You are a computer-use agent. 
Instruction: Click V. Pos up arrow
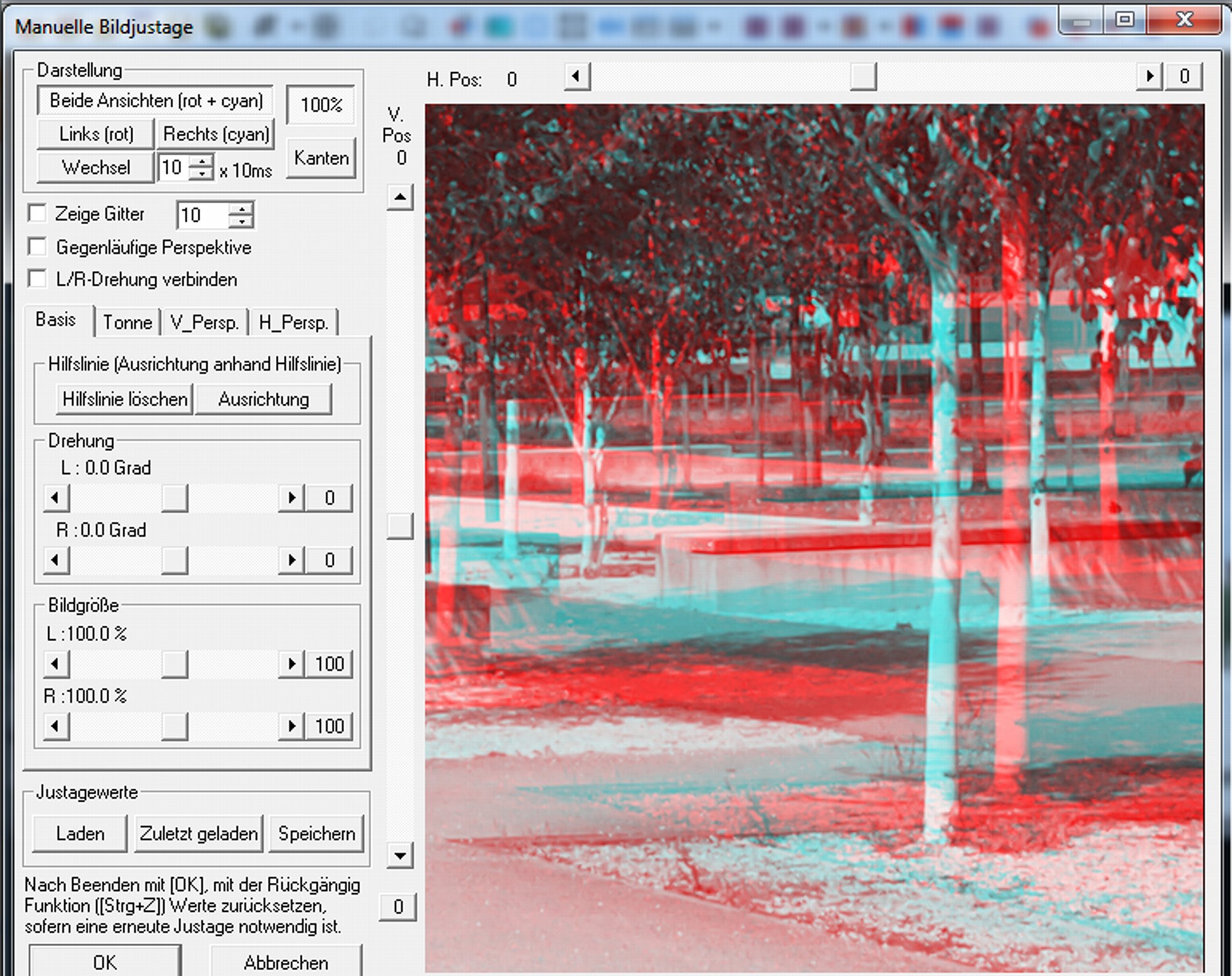[400, 198]
